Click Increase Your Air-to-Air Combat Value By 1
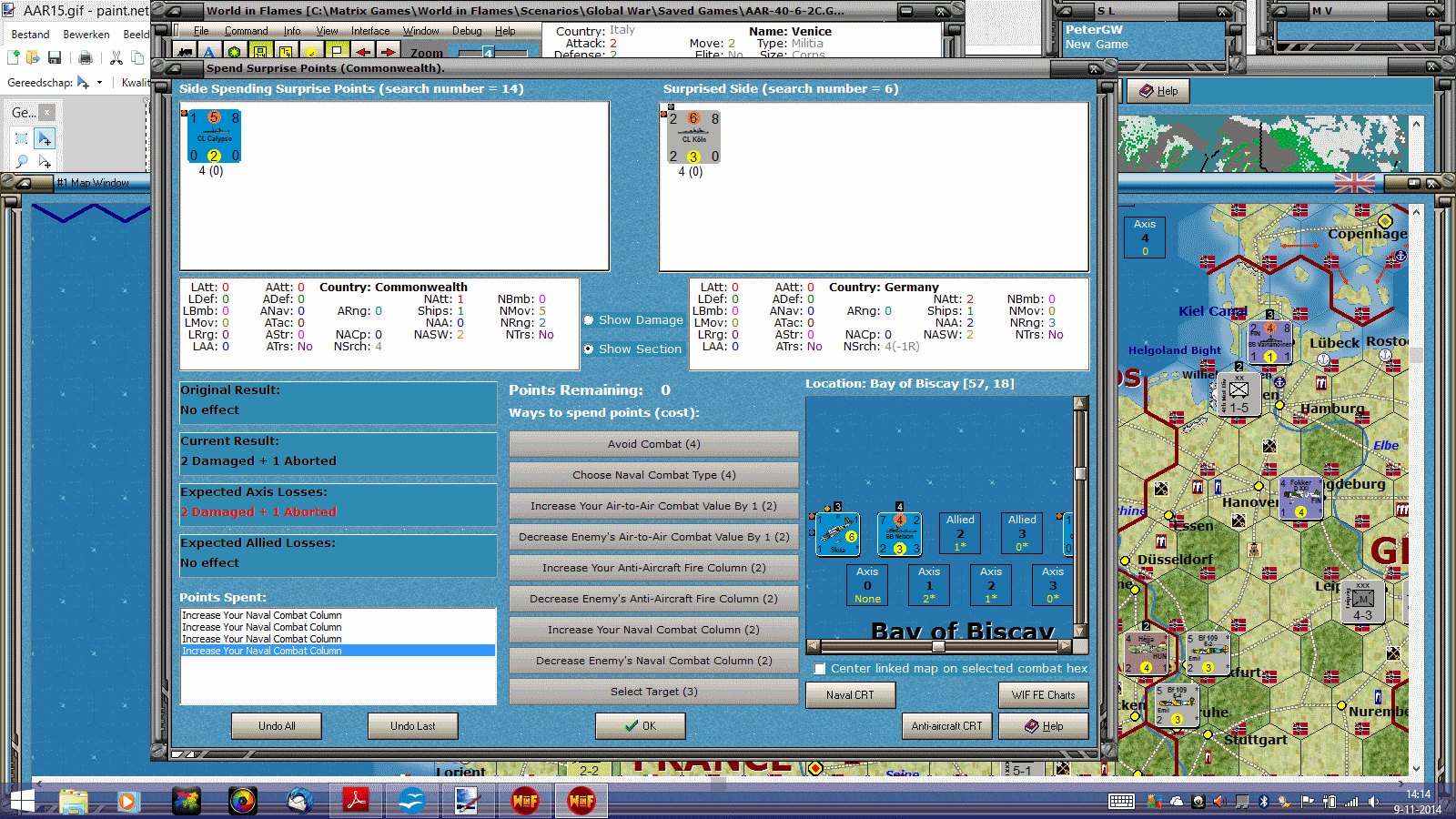Image resolution: width=1456 pixels, height=819 pixels. coord(654,506)
